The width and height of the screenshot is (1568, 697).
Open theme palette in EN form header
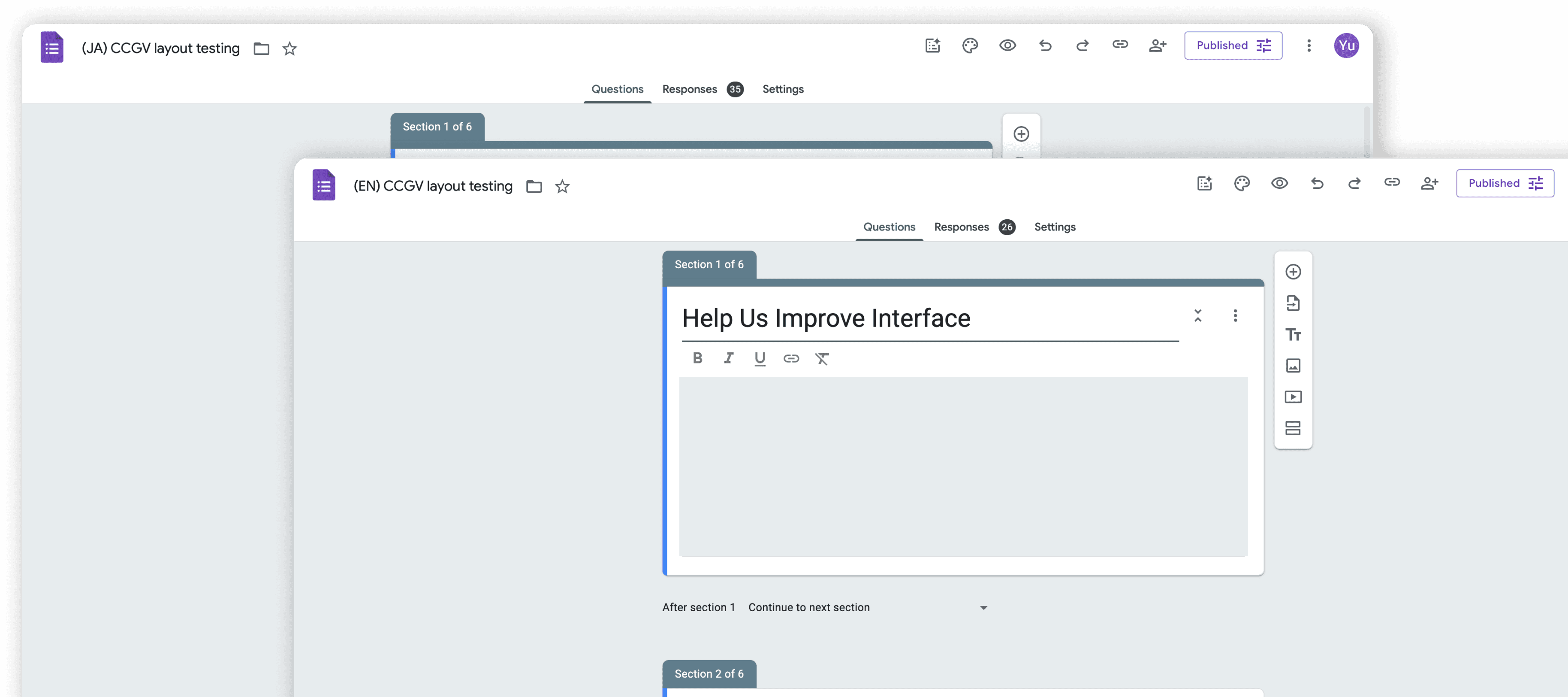[x=1242, y=183]
